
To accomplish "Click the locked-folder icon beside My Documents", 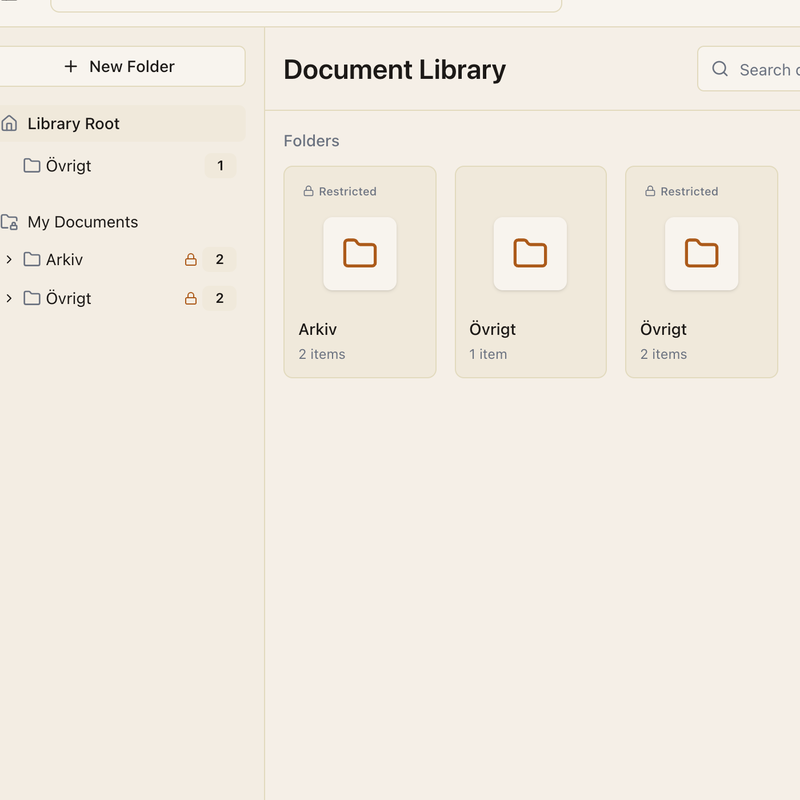I will 9,222.
